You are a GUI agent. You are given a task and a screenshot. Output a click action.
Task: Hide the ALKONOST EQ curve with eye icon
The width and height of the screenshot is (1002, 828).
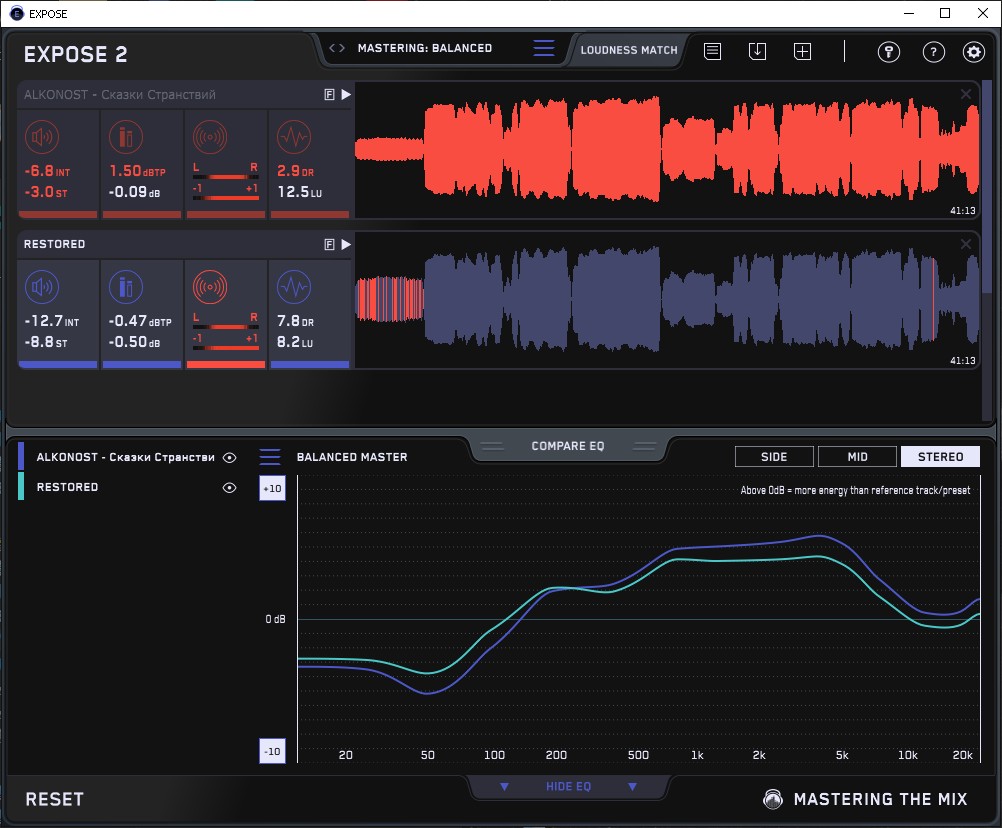tap(230, 458)
